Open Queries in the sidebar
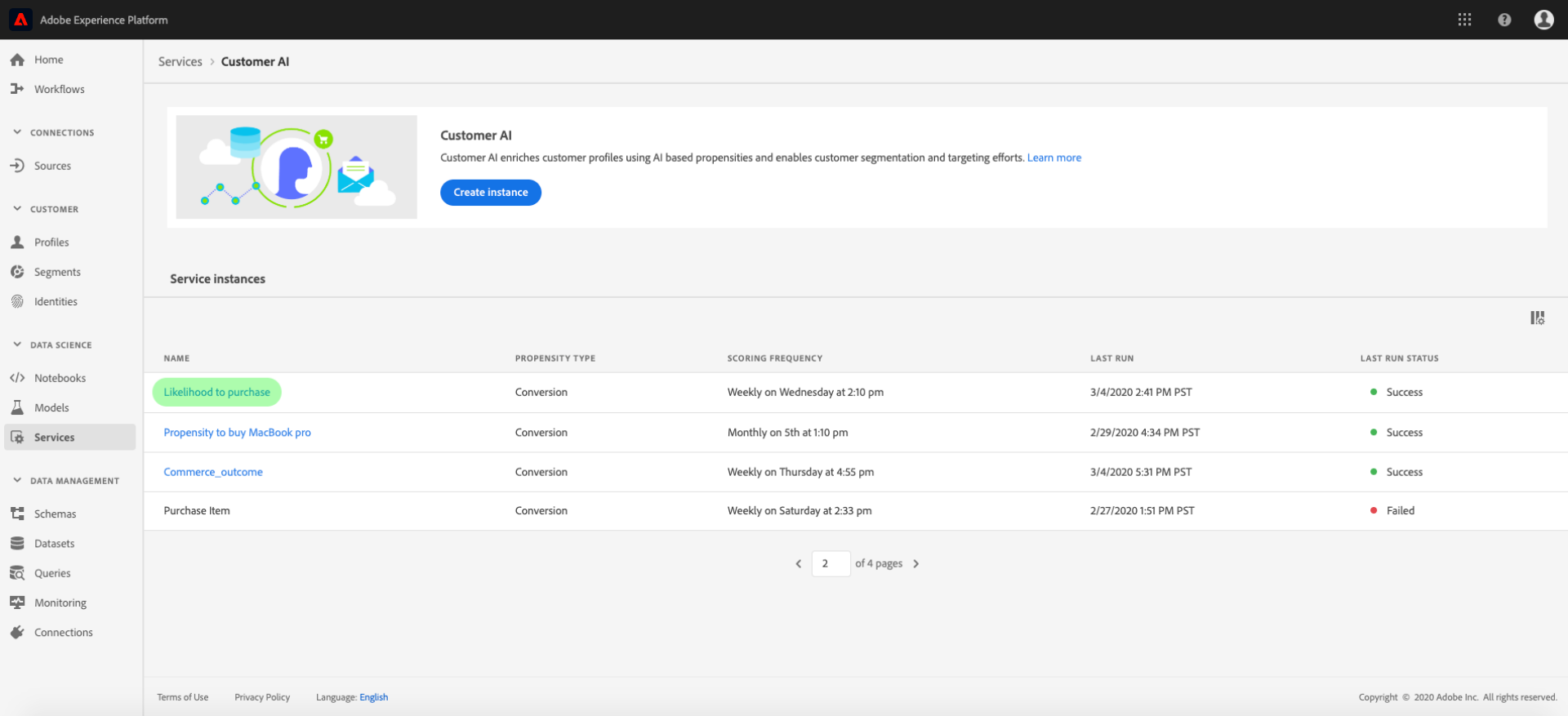1568x716 pixels. coord(52,573)
